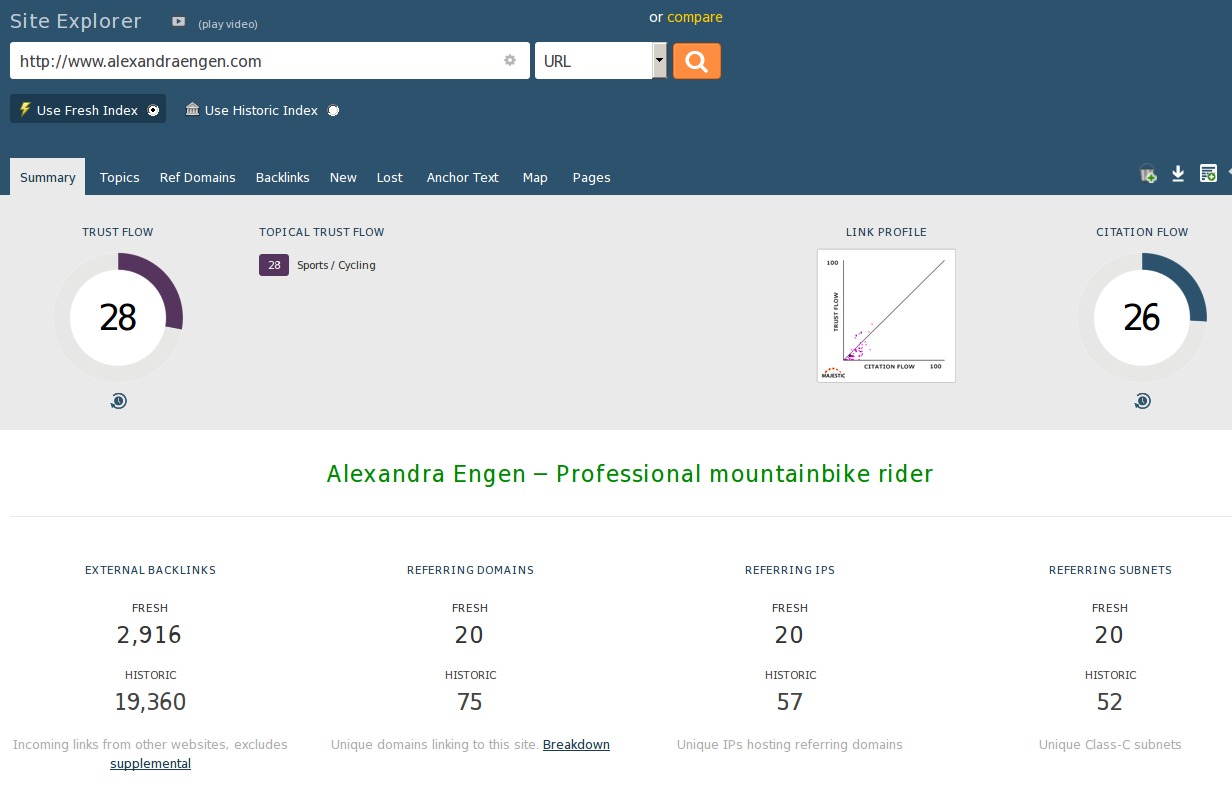
Task: Open Citation Flow history clock icon
Action: click(x=1142, y=401)
